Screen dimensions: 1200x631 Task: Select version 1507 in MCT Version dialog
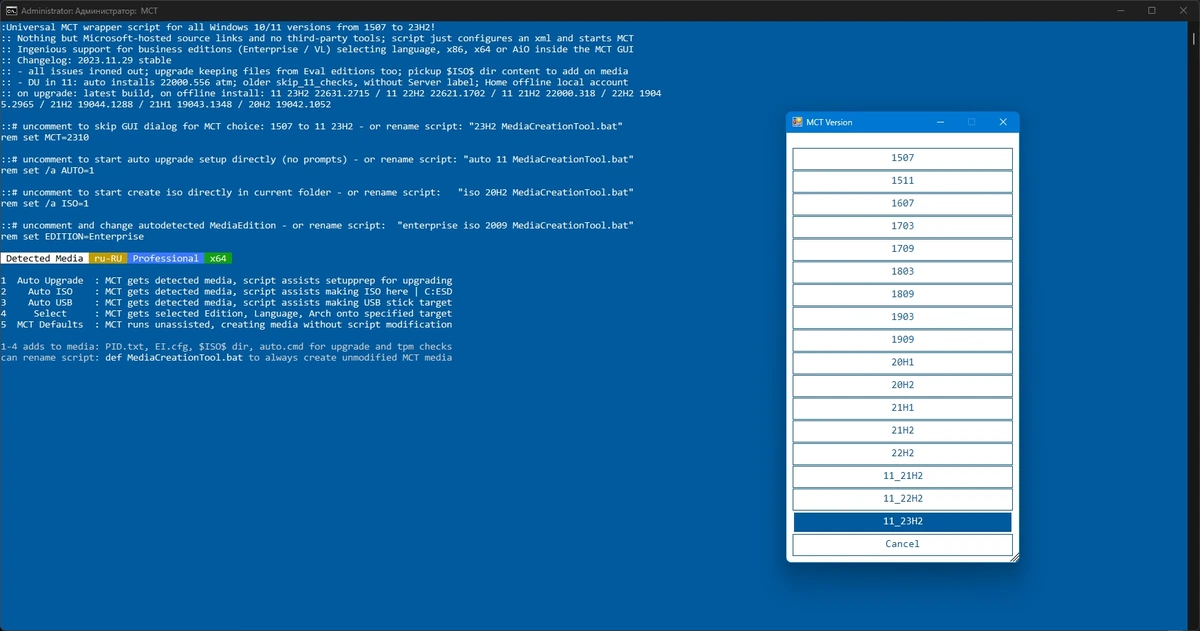pos(902,158)
